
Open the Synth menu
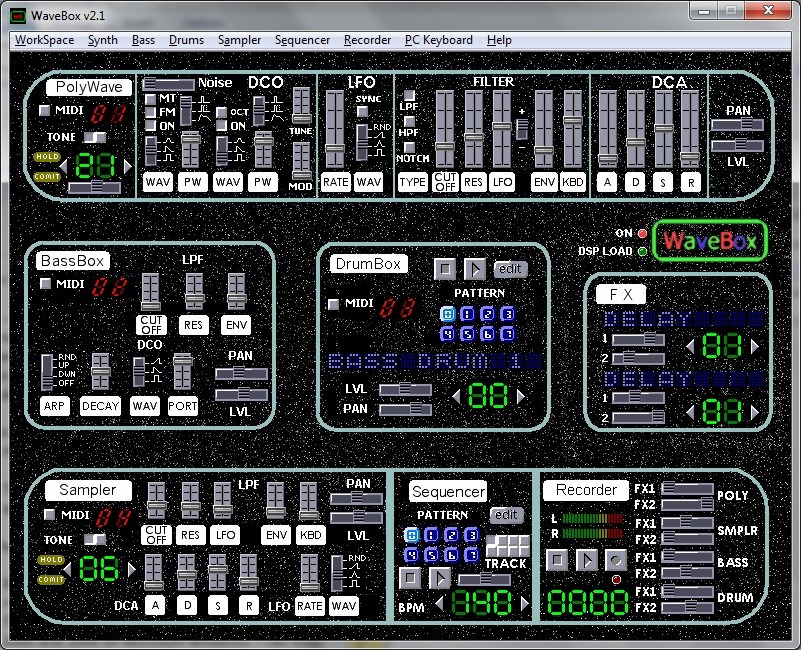point(103,40)
